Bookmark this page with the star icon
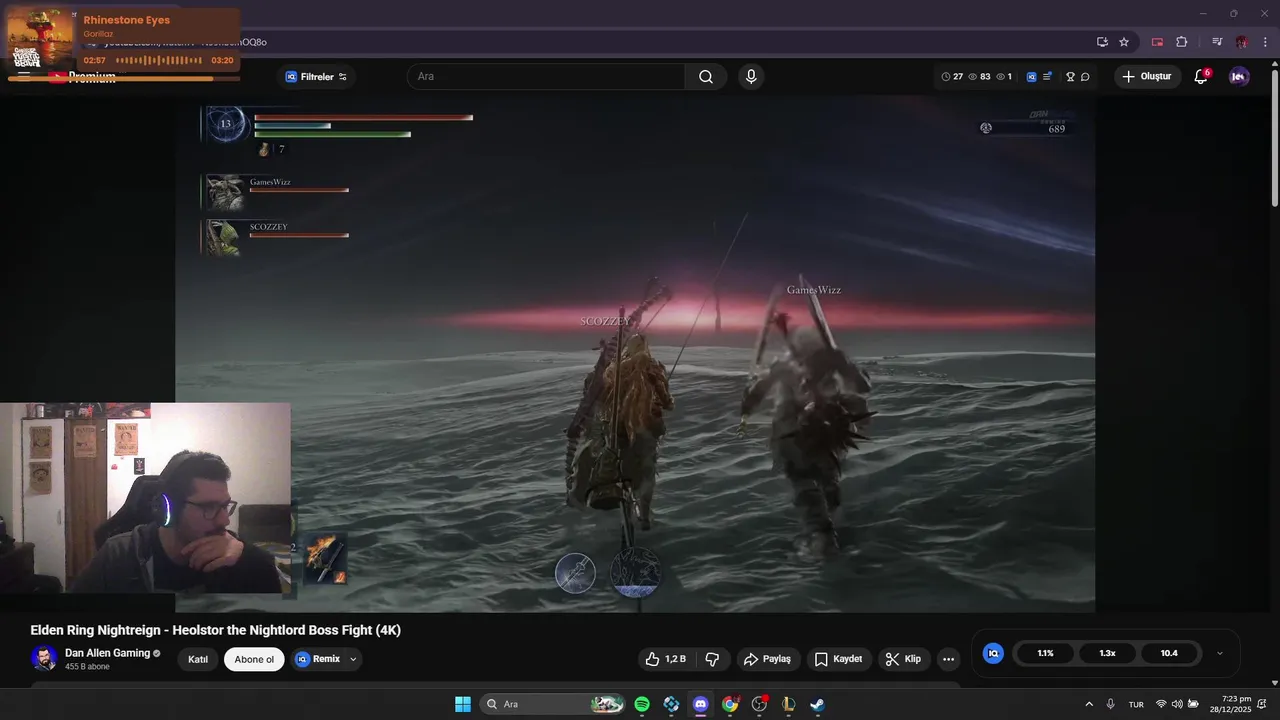This screenshot has width=1280, height=720. point(1124,42)
